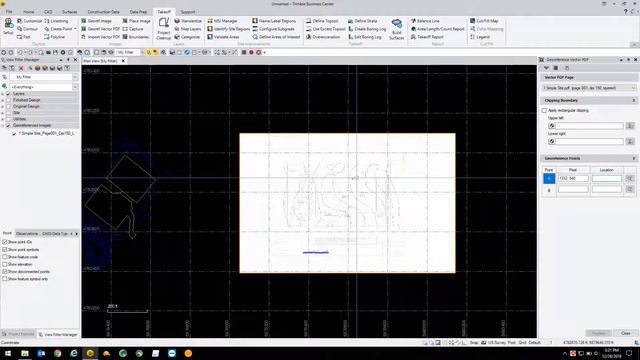This screenshot has width=640, height=360.
Task: Enable the Finished Design checkbox
Action: (8, 100)
